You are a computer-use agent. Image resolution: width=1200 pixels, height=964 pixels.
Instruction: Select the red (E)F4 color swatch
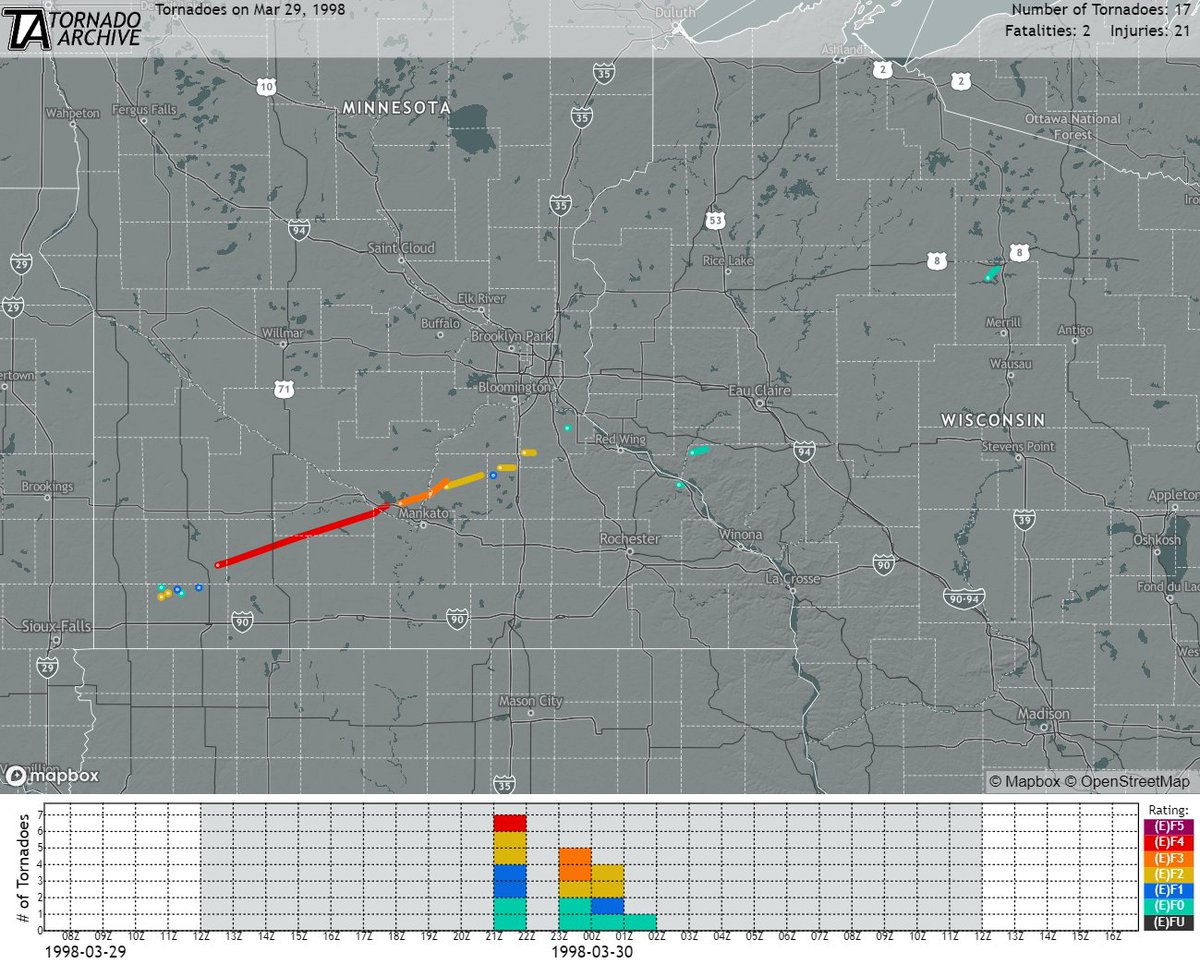1170,840
